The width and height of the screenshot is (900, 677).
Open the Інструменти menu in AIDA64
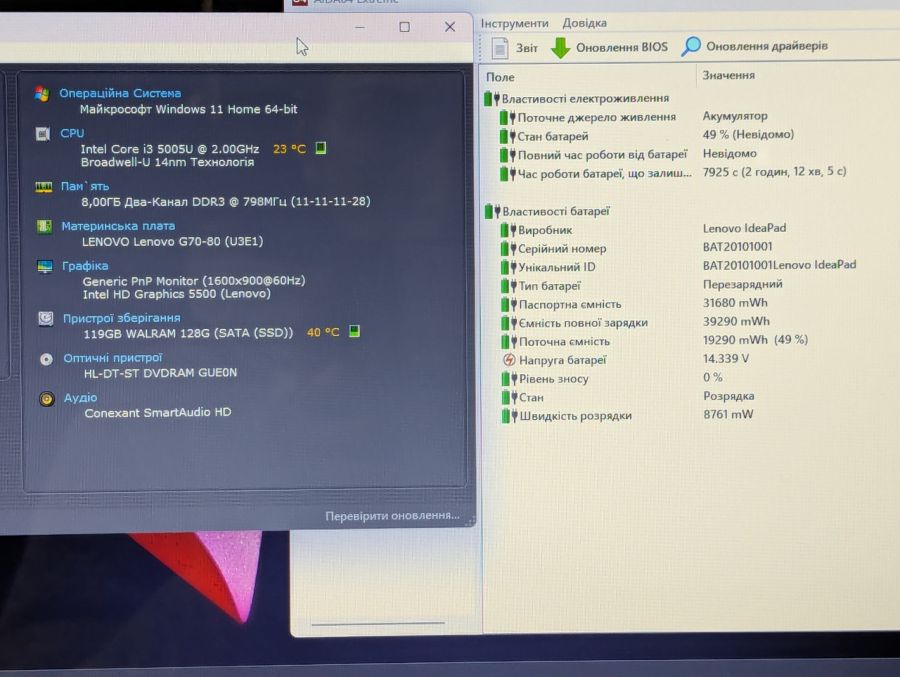514,24
